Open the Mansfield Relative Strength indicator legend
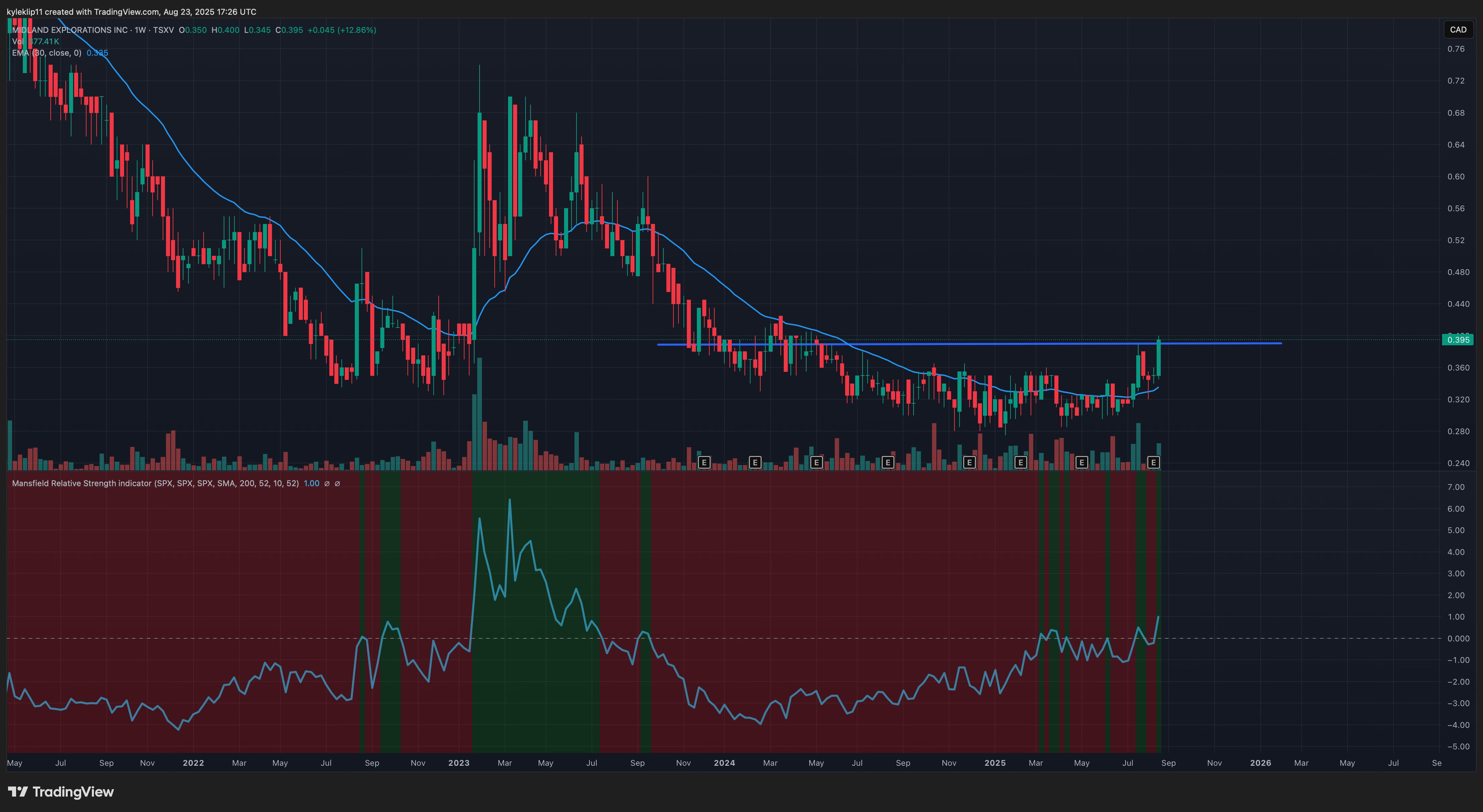Image resolution: width=1483 pixels, height=812 pixels. click(x=155, y=483)
